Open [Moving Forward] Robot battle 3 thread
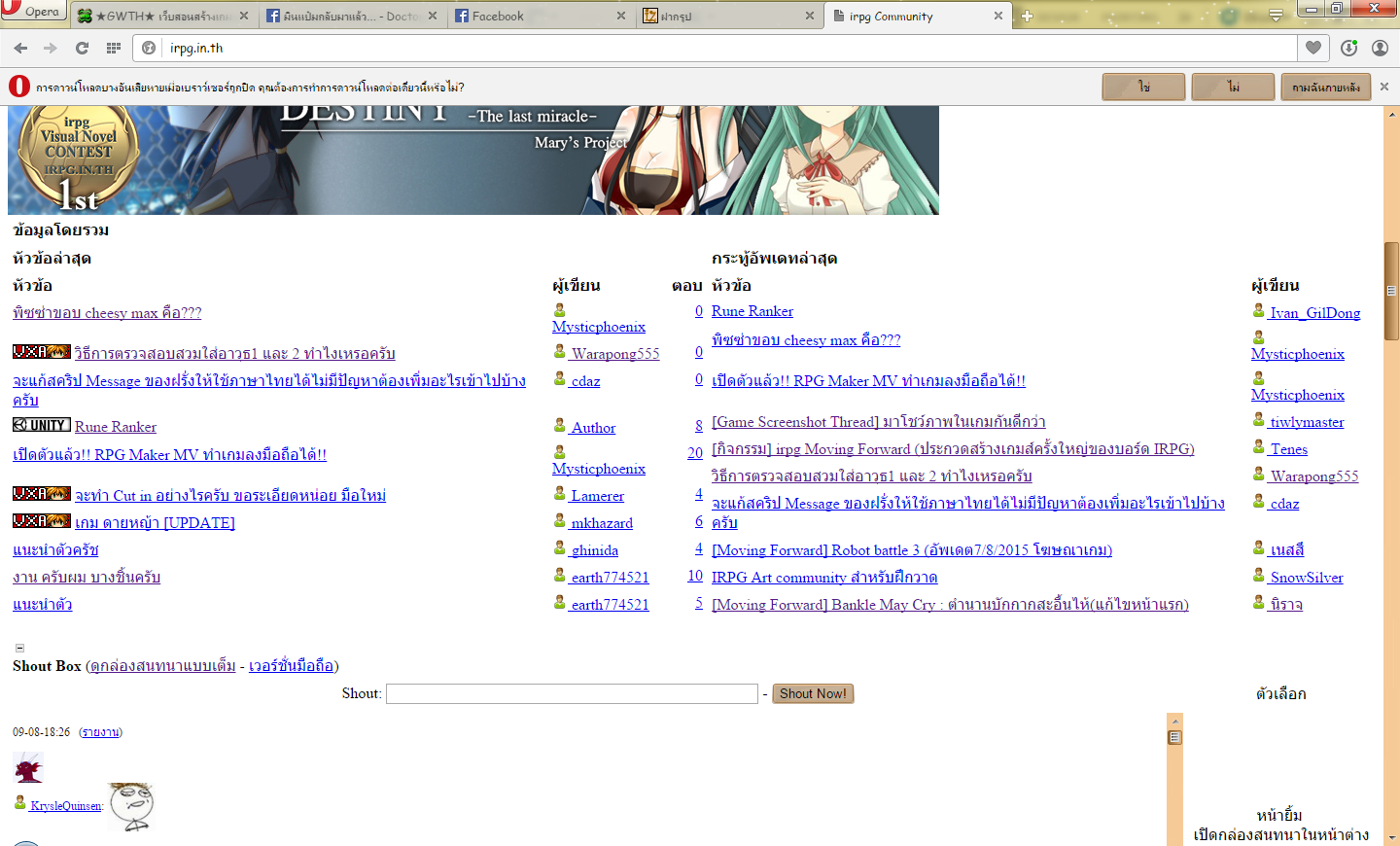The width and height of the screenshot is (1400, 846). (x=912, y=550)
